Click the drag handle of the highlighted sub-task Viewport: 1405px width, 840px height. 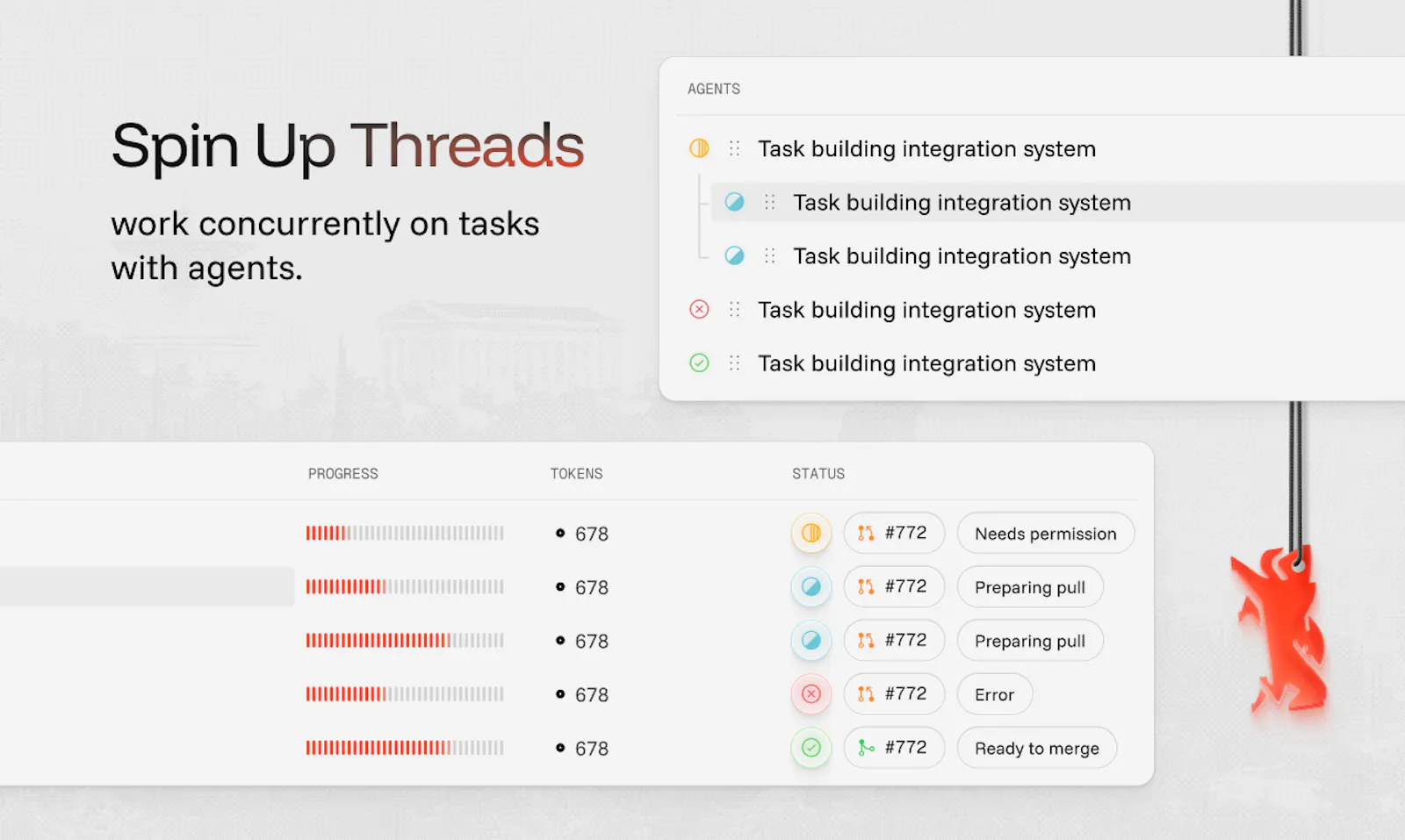769,202
